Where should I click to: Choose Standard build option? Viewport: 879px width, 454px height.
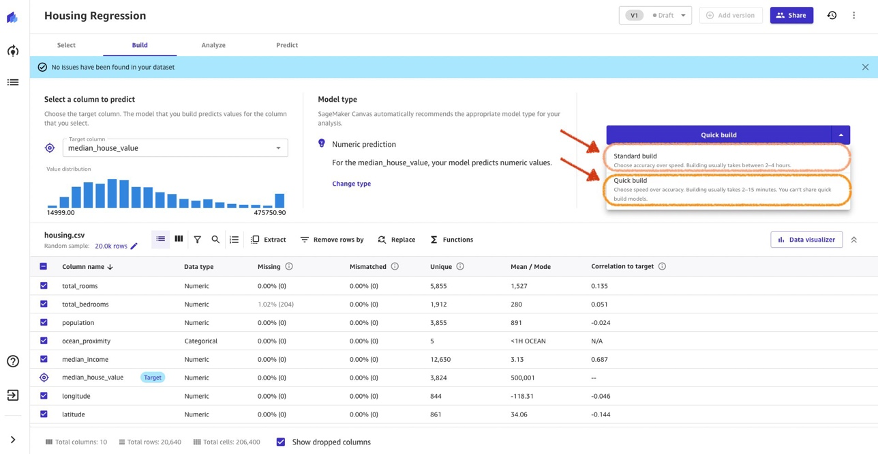[x=728, y=160]
